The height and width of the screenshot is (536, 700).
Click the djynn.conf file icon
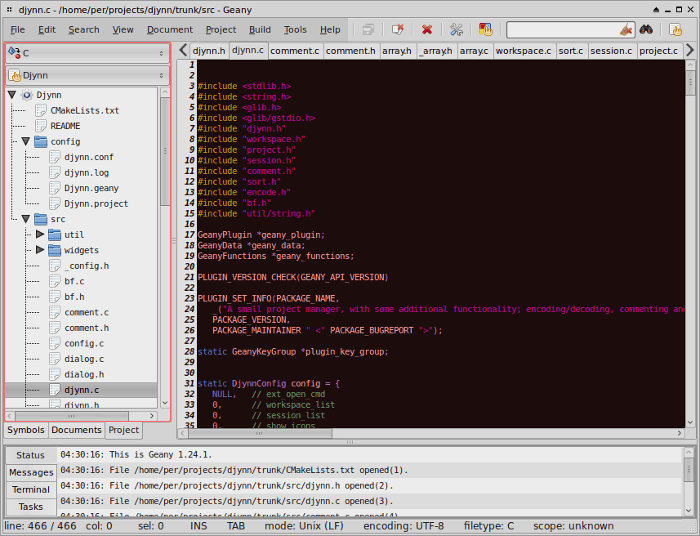(x=54, y=157)
